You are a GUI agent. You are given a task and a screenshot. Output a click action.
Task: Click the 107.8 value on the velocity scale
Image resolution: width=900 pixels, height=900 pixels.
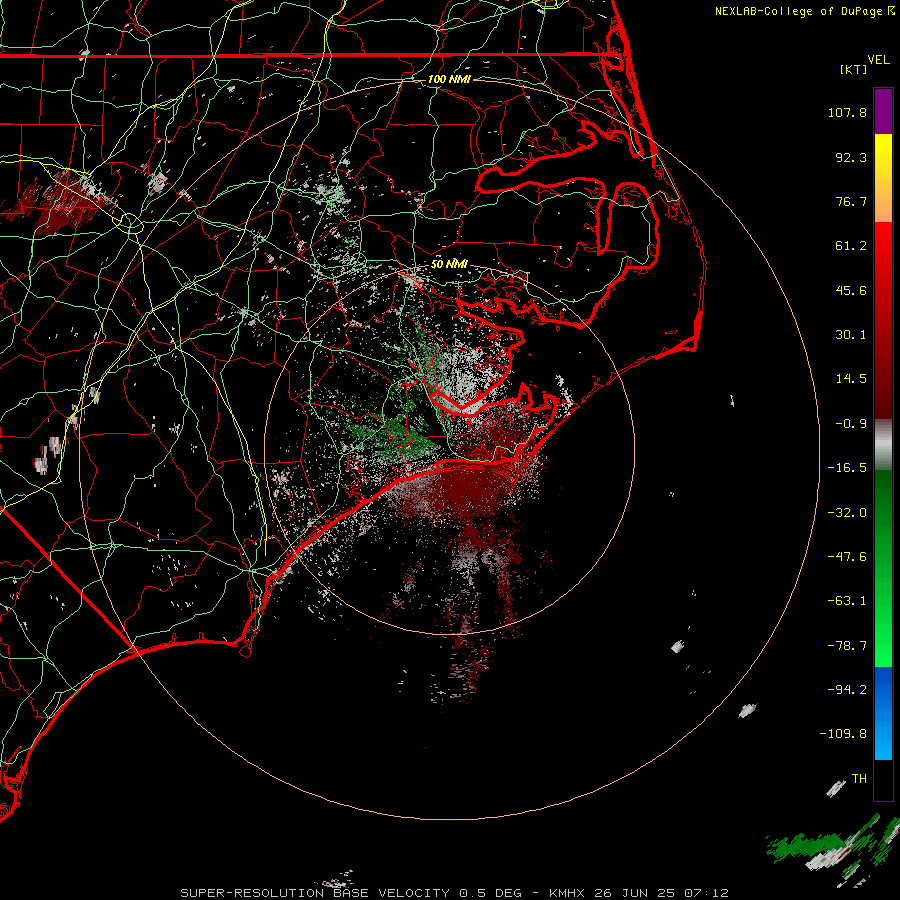[x=847, y=112]
